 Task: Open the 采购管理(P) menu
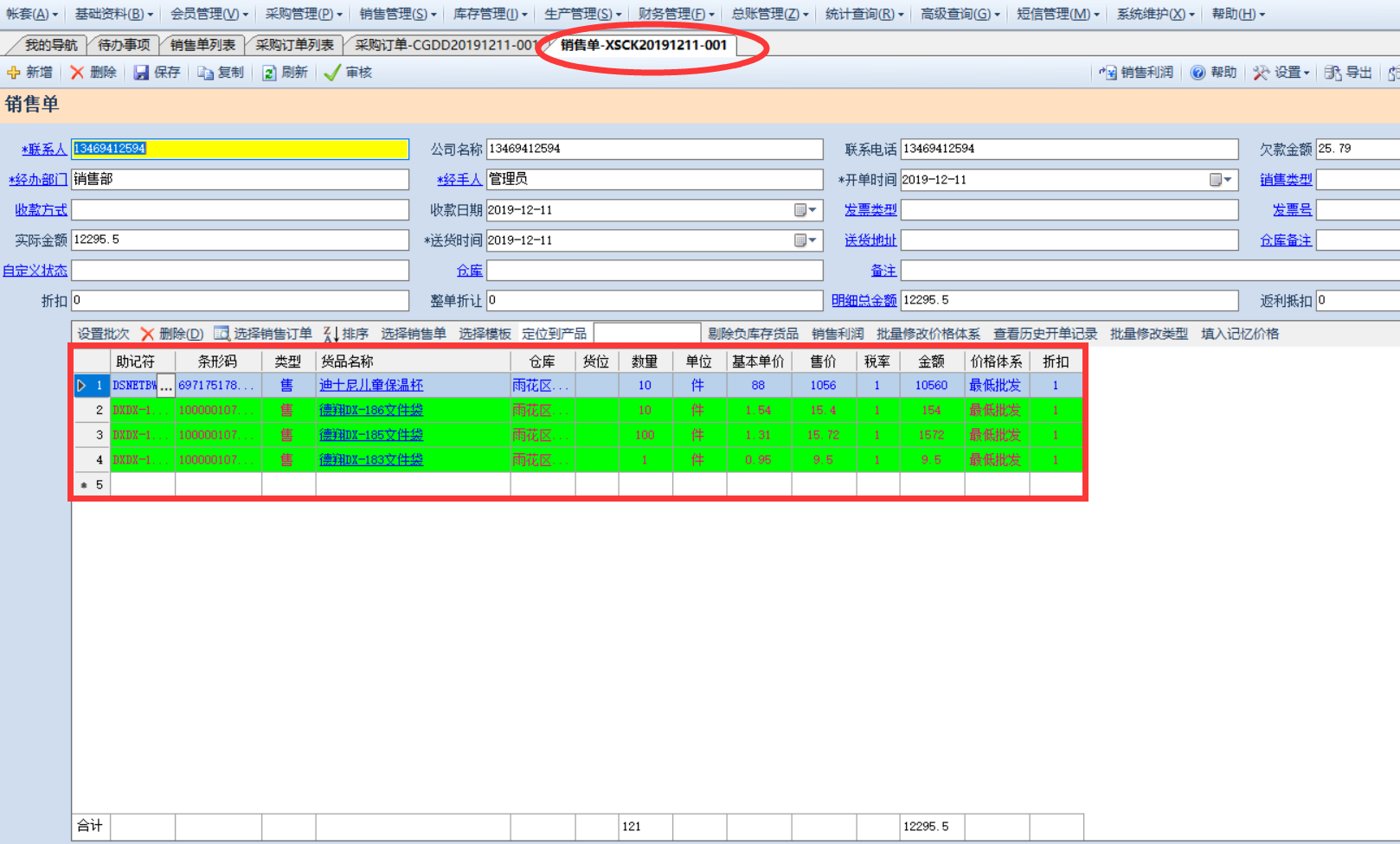click(x=303, y=14)
